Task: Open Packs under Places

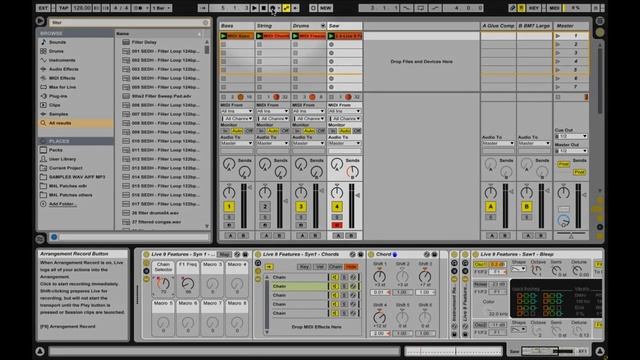Action: (x=56, y=150)
